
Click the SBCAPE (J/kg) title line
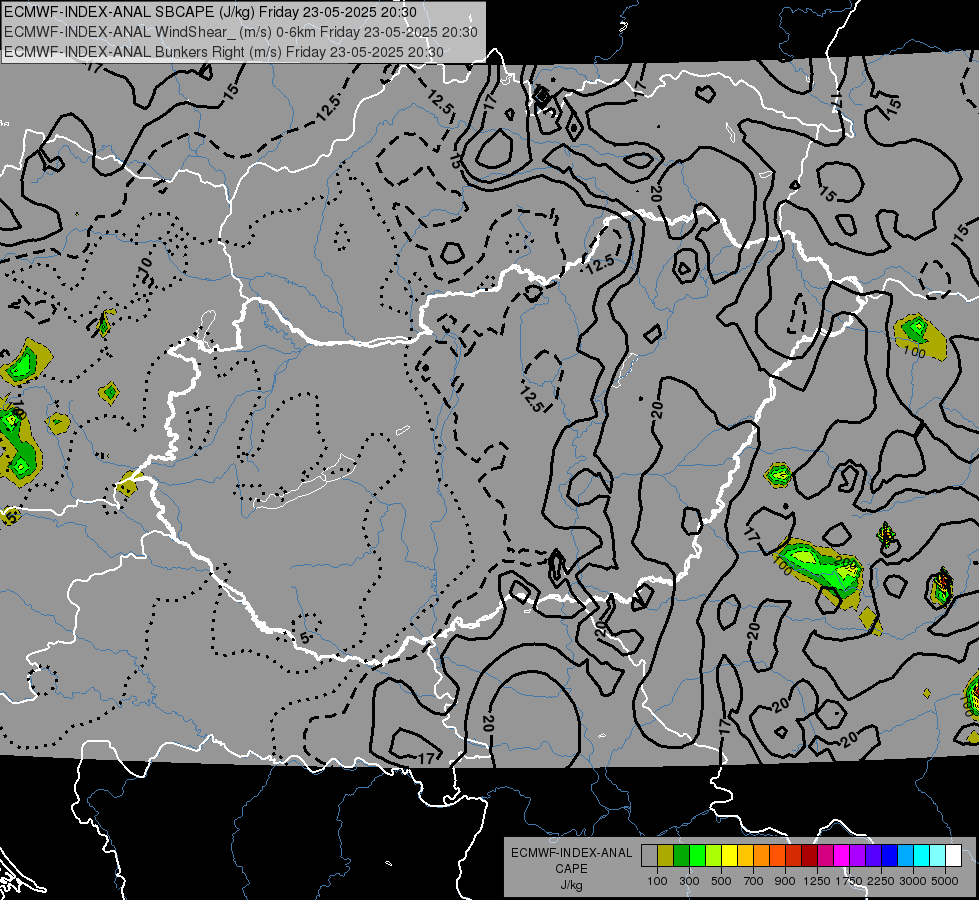click(x=210, y=12)
